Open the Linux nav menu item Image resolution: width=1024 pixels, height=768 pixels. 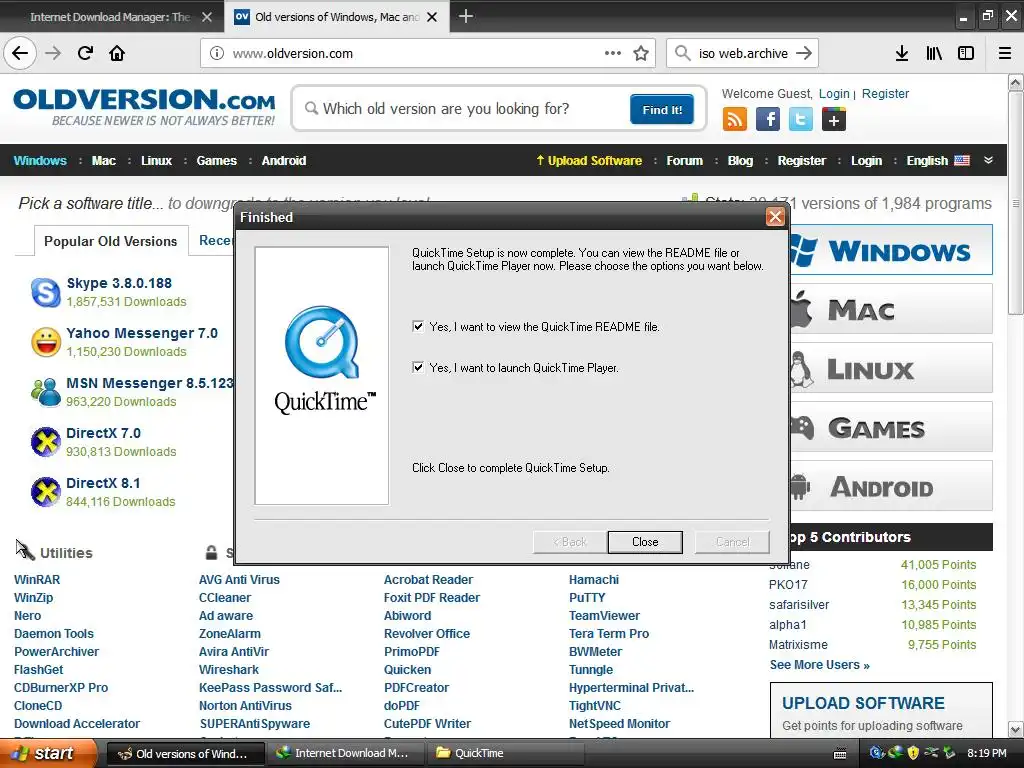pyautogui.click(x=156, y=161)
